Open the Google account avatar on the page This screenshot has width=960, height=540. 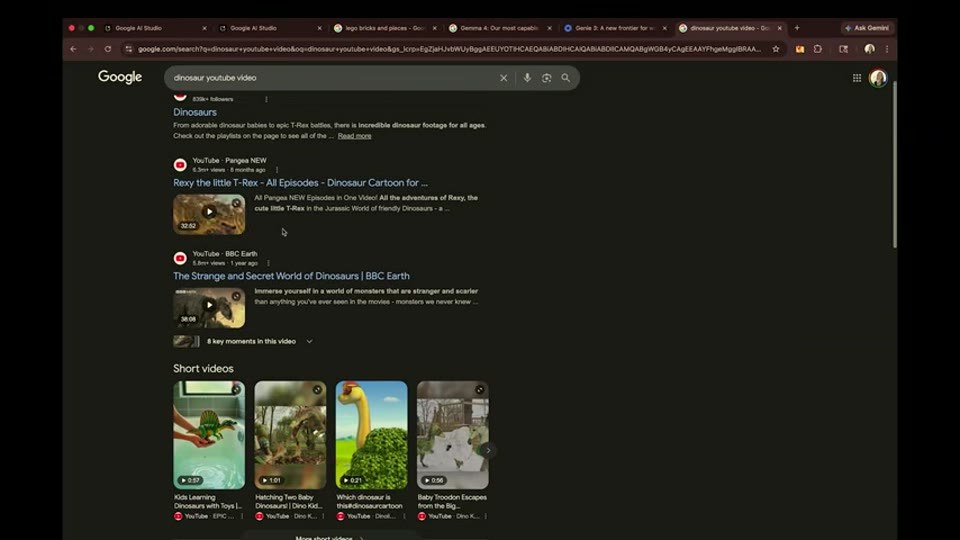coord(878,78)
